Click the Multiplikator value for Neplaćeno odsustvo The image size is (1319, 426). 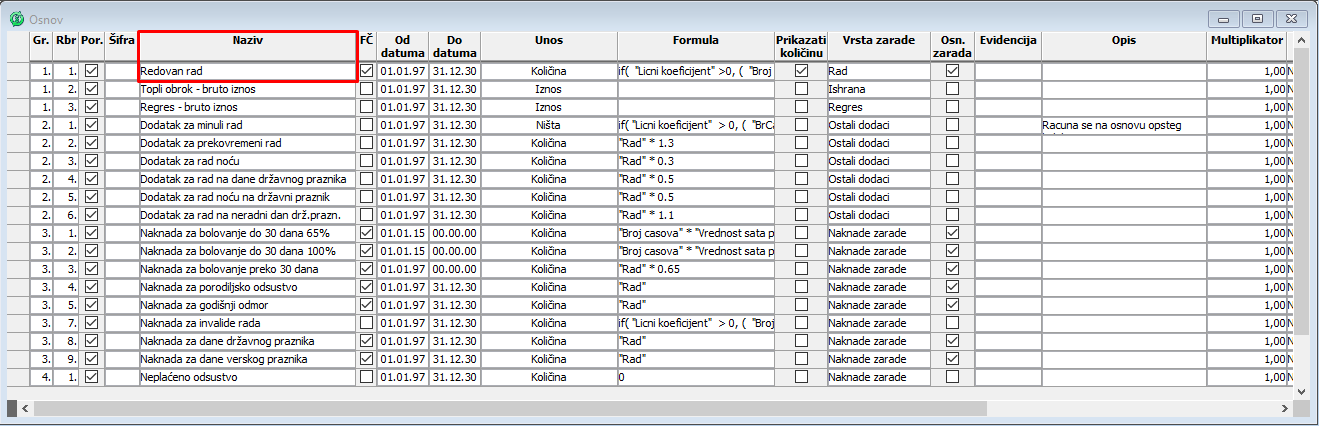[x=1245, y=377]
